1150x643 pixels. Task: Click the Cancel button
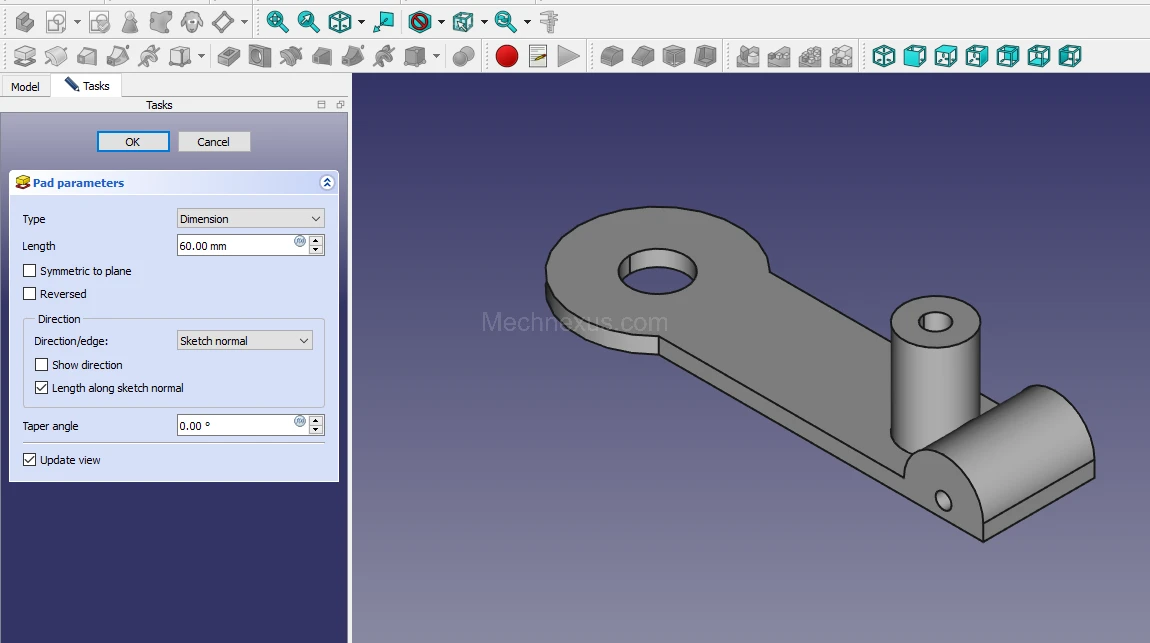[213, 142]
